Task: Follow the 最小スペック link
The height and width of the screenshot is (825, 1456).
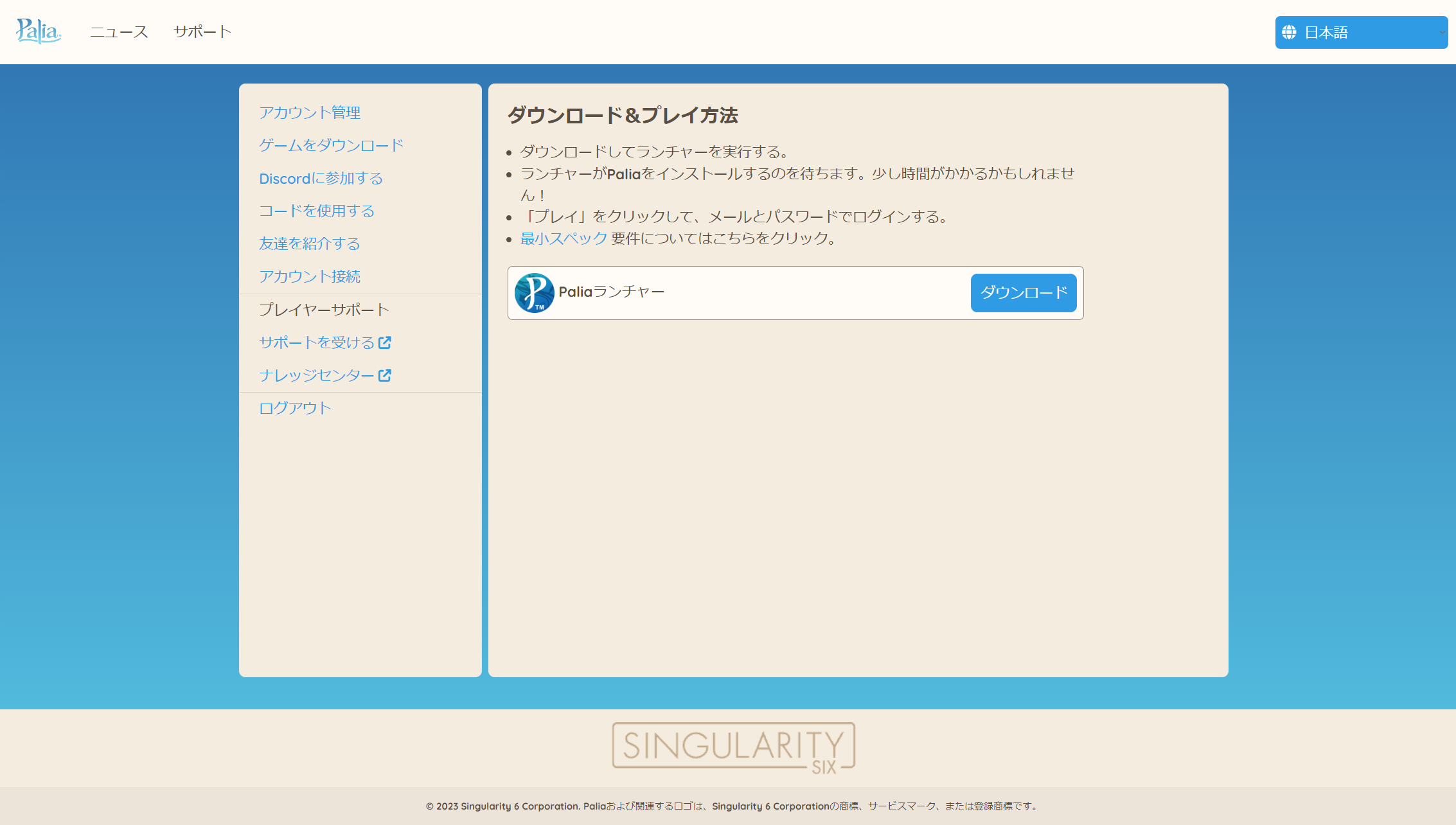Action: (x=564, y=238)
